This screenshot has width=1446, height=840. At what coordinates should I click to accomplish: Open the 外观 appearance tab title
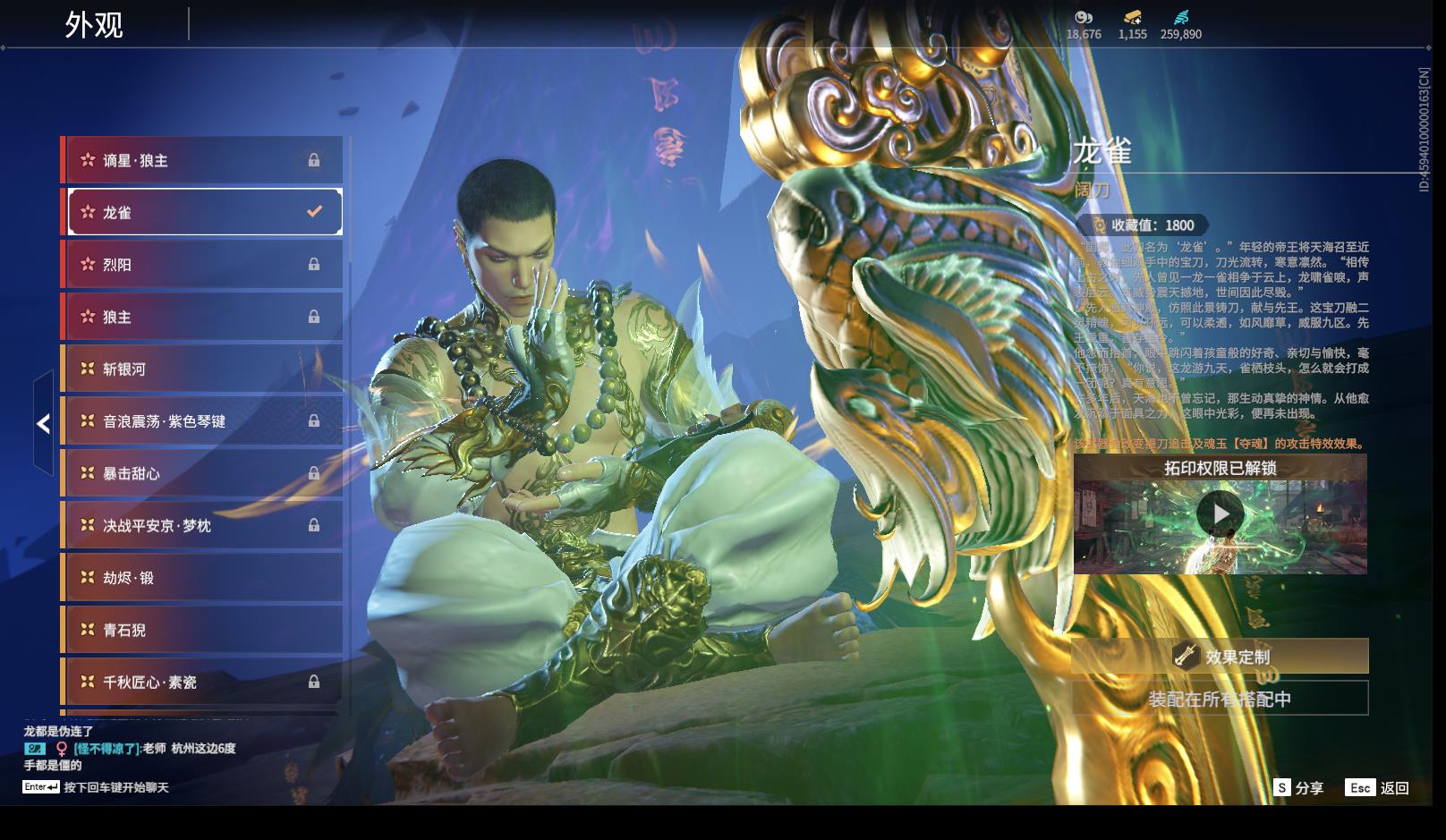click(94, 25)
